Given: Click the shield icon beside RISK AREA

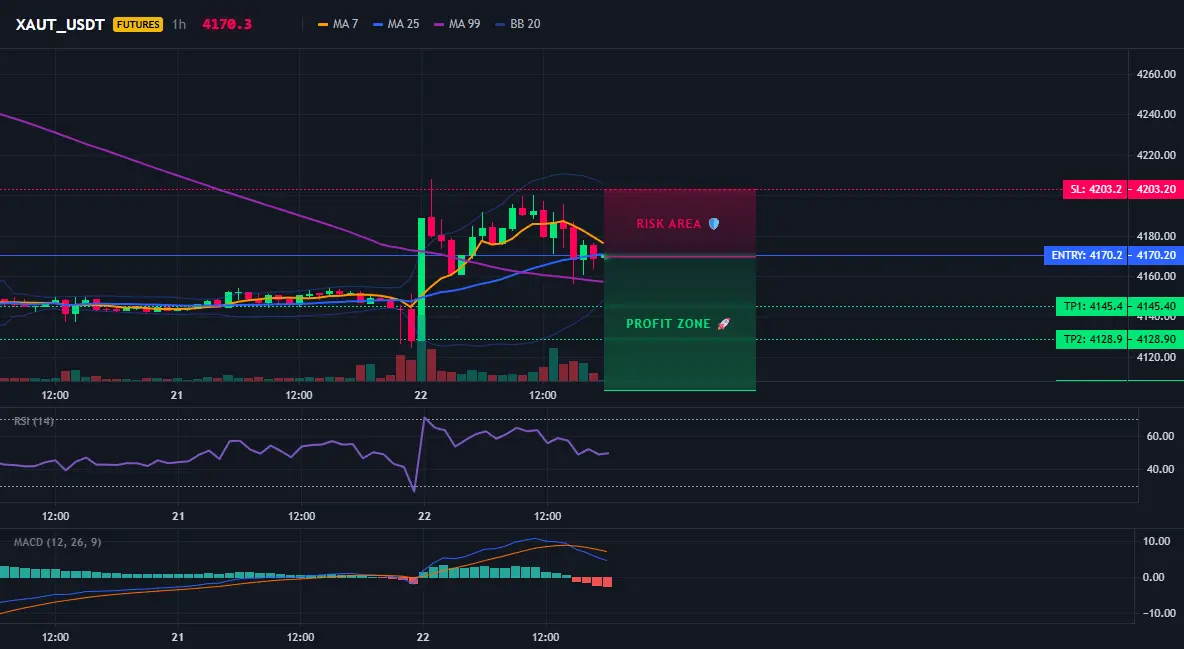Looking at the screenshot, I should [x=714, y=224].
